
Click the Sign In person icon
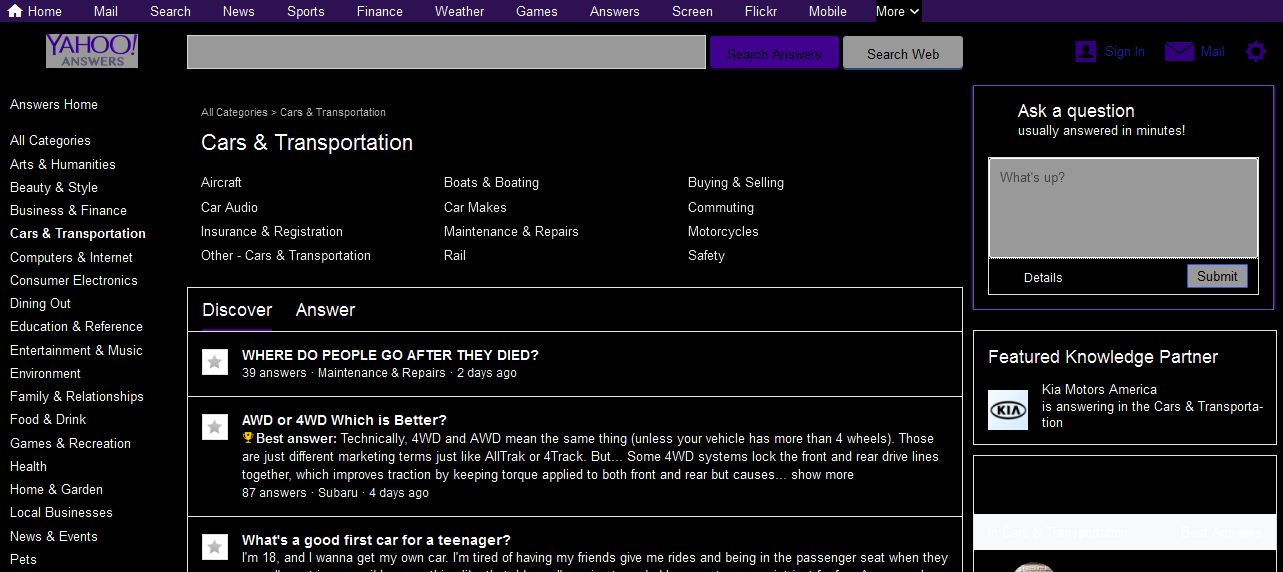tap(1086, 51)
